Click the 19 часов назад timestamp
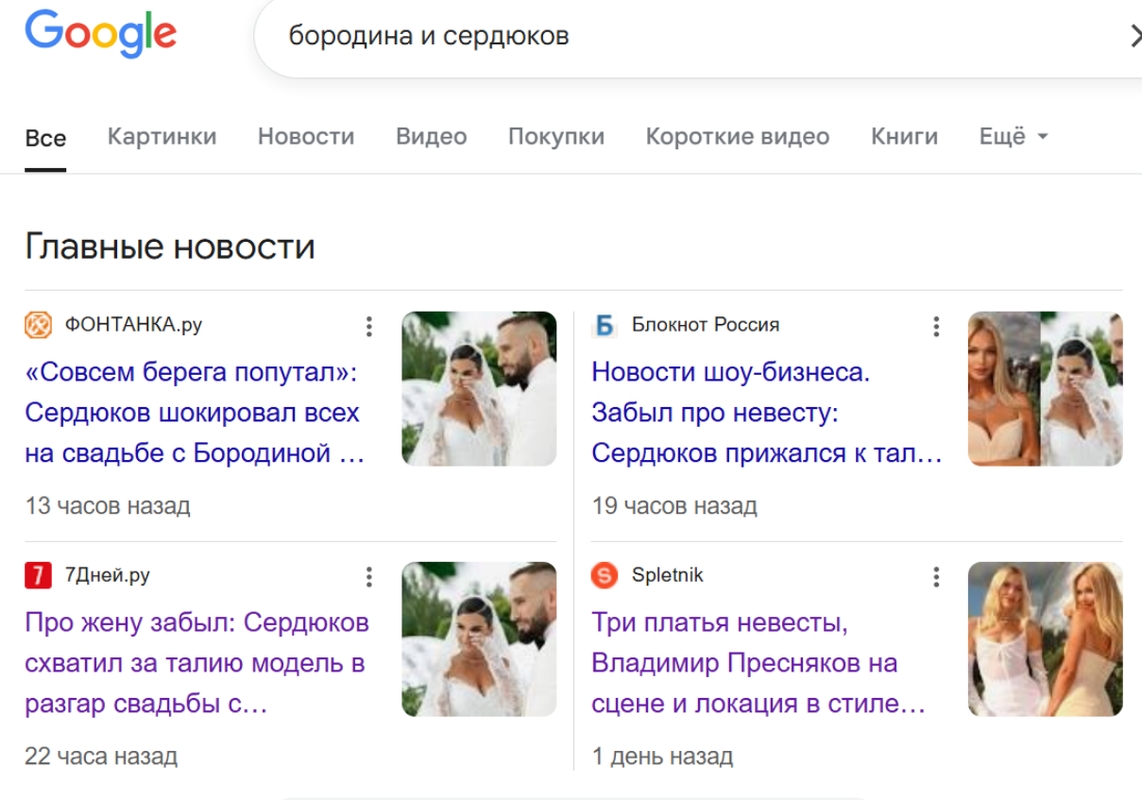Image resolution: width=1142 pixels, height=800 pixels. [674, 506]
